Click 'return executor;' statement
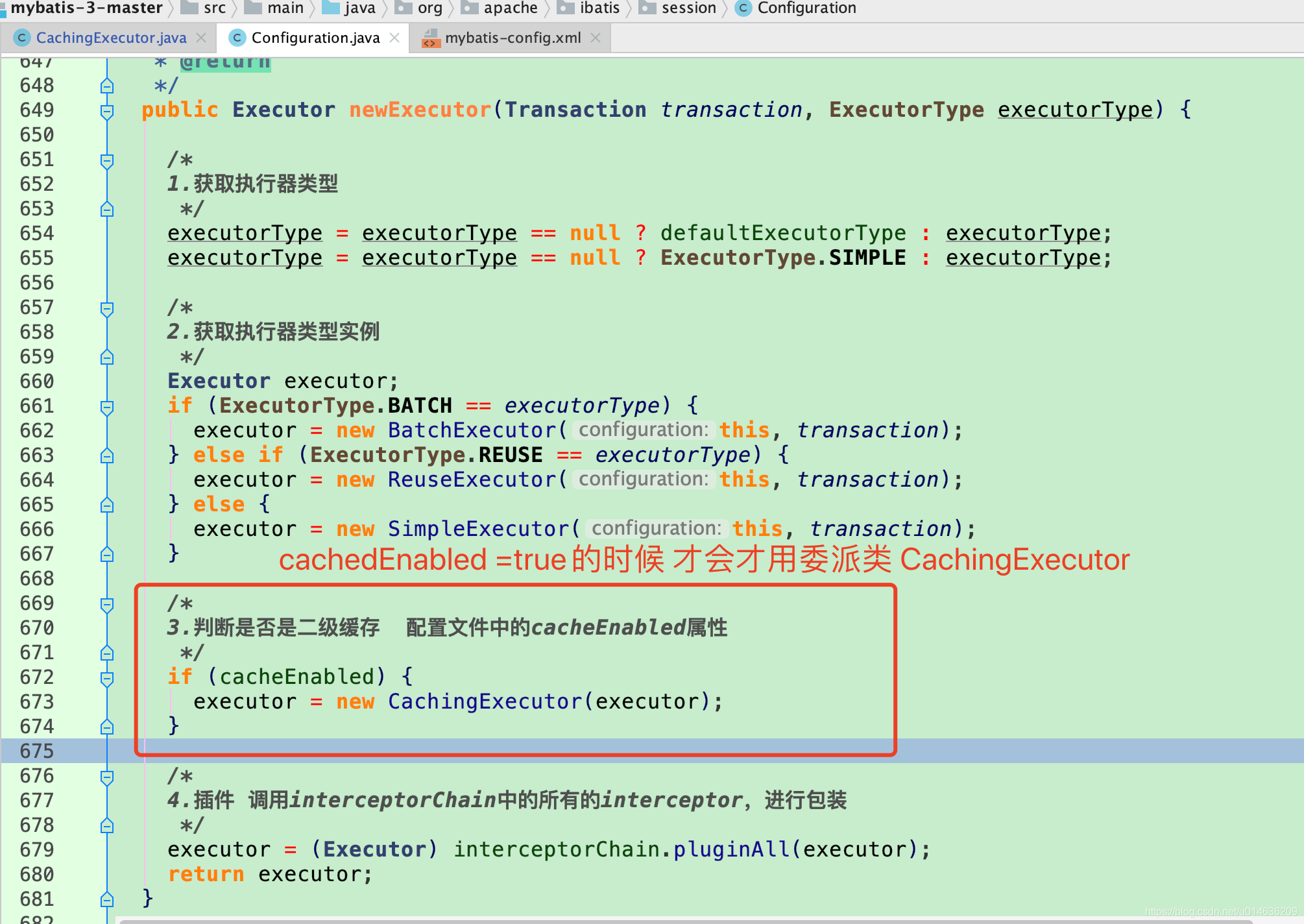 [271, 874]
